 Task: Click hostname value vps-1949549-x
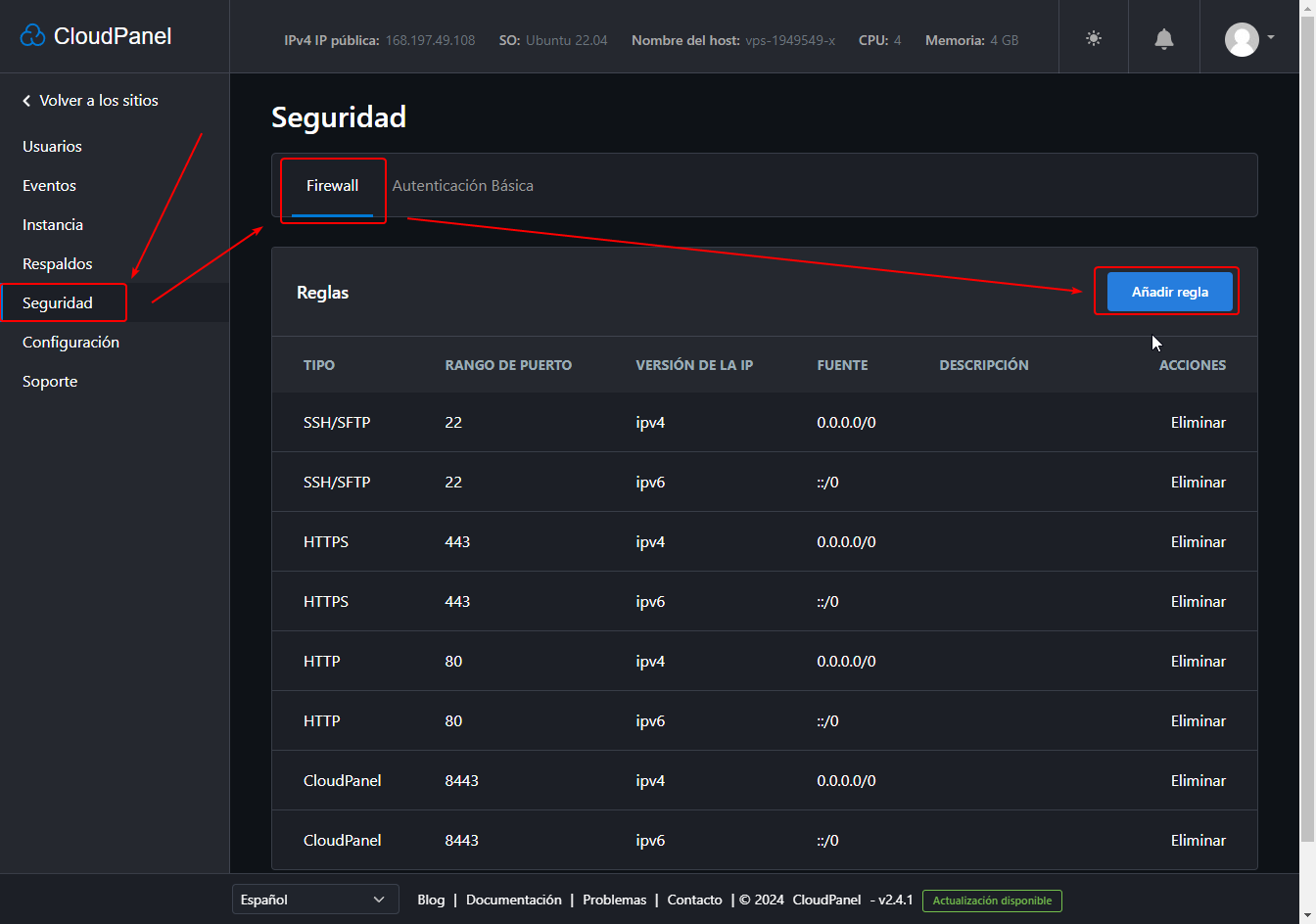point(790,40)
